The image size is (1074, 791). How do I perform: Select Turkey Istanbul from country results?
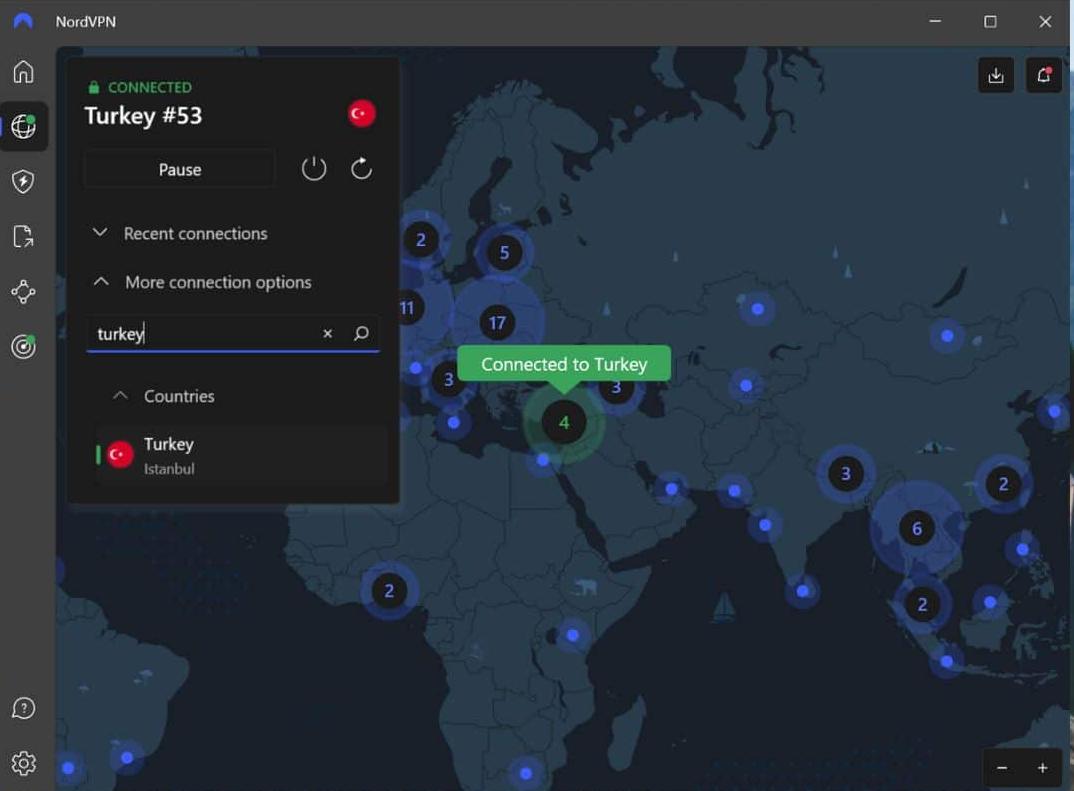[240, 455]
